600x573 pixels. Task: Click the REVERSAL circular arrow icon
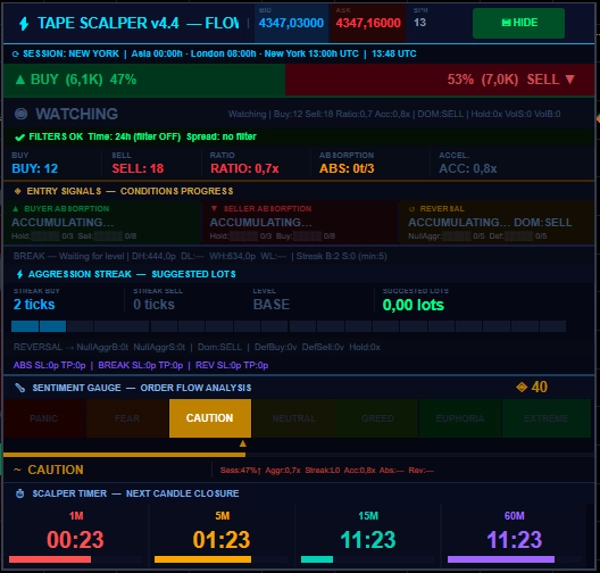click(412, 209)
